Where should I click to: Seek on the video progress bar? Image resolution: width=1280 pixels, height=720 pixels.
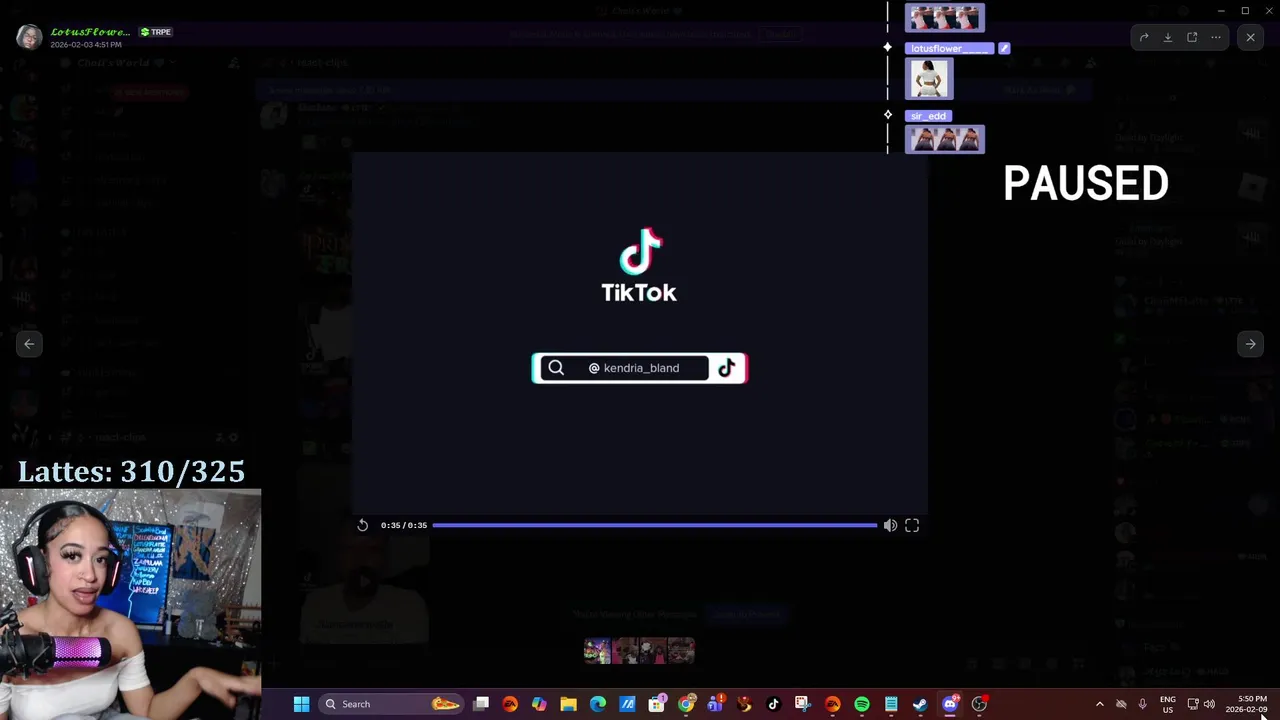[654, 525]
